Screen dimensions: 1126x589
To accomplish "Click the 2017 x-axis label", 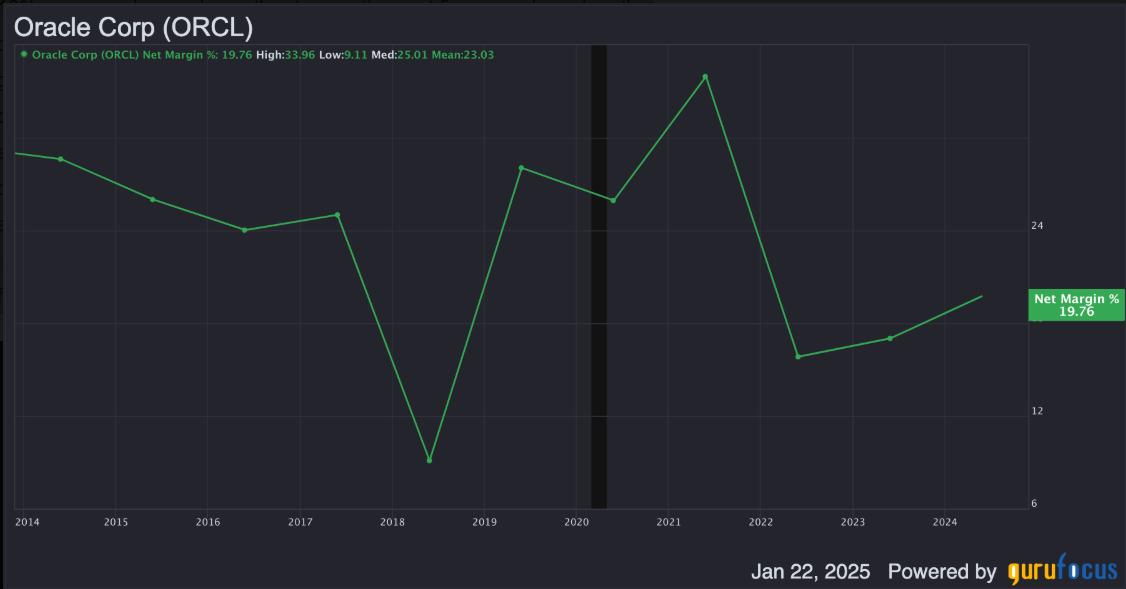I will (x=300, y=522).
